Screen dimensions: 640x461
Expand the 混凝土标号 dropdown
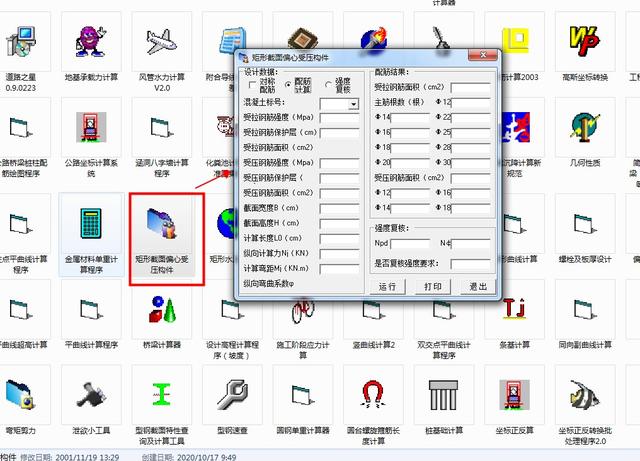(x=353, y=104)
